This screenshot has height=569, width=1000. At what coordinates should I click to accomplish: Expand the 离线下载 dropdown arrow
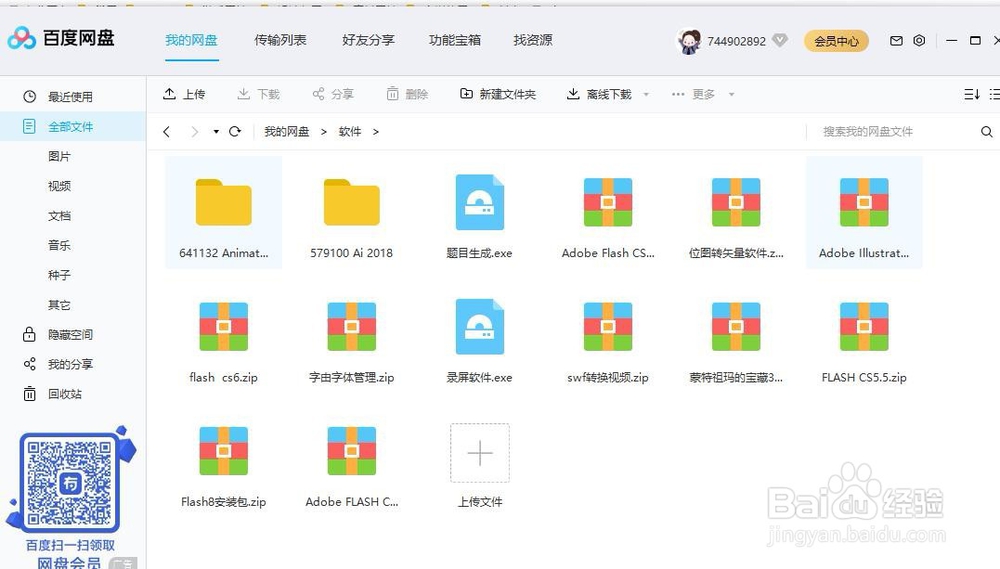[x=646, y=94]
